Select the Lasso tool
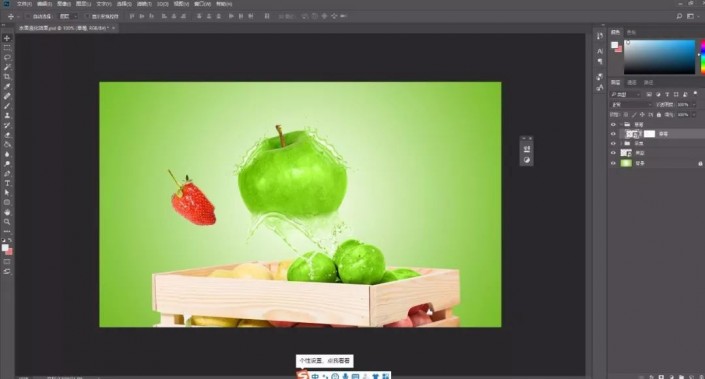 [7, 58]
